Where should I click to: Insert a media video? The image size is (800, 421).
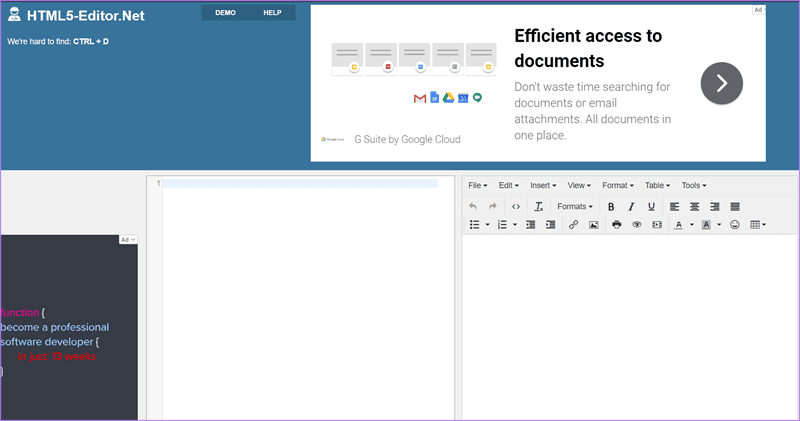(657, 225)
